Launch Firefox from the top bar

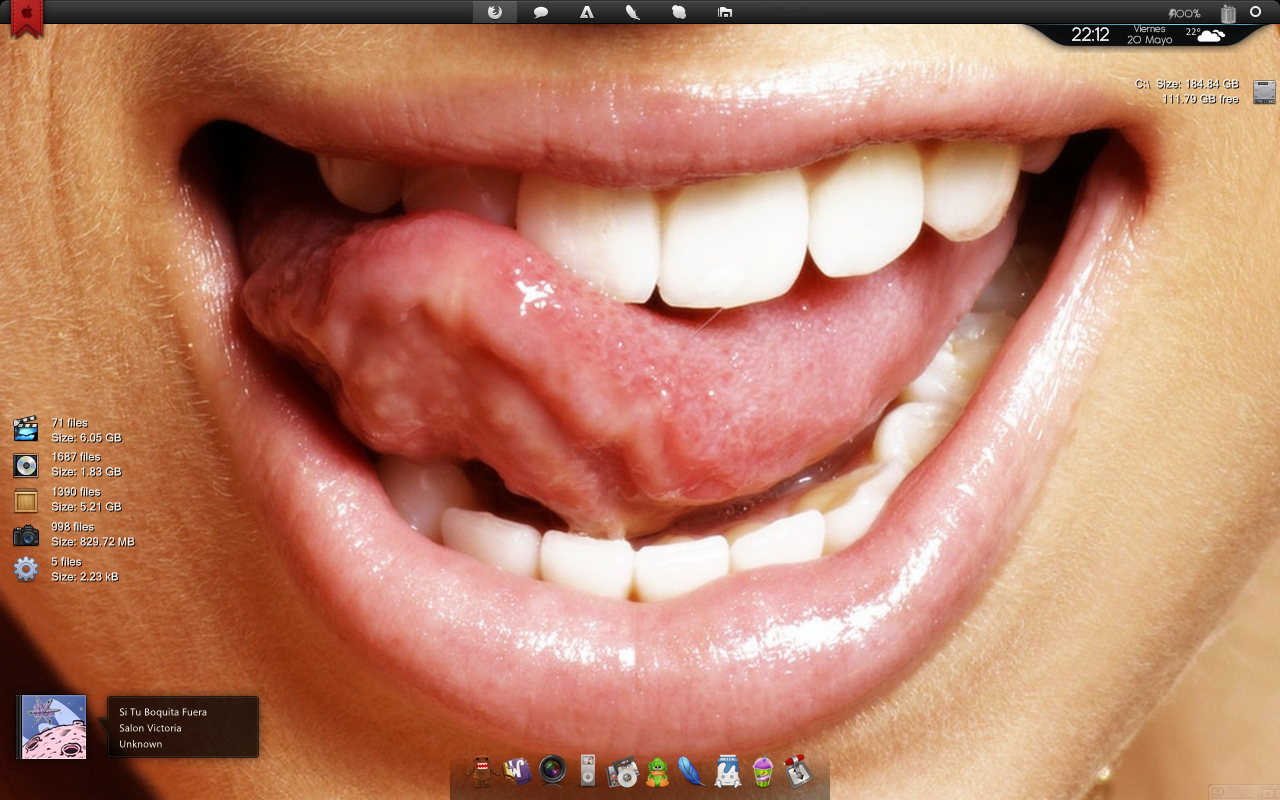click(494, 12)
